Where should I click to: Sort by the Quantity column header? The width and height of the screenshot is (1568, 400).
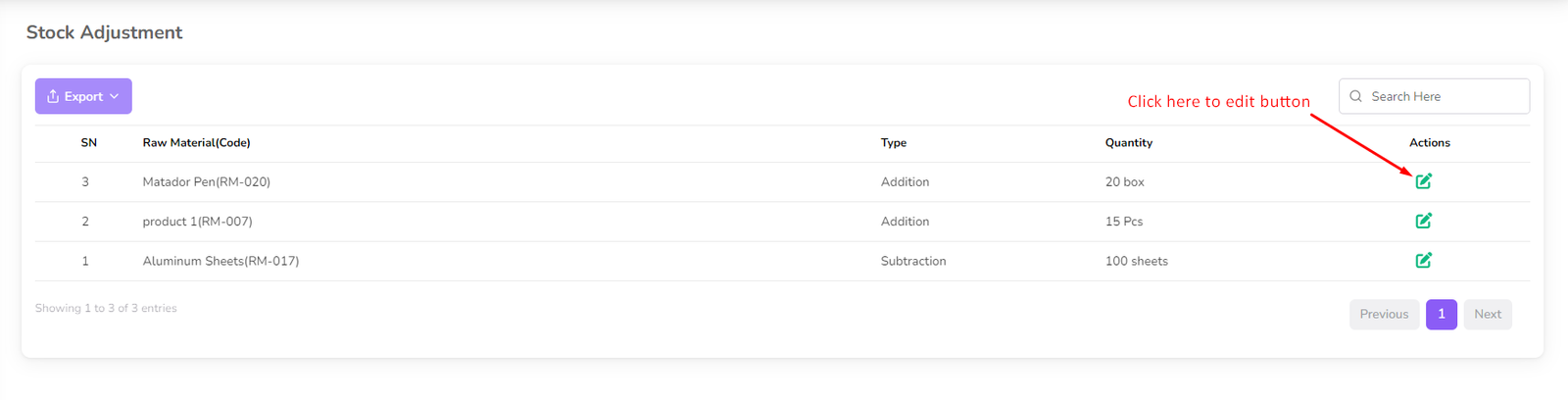click(1128, 143)
